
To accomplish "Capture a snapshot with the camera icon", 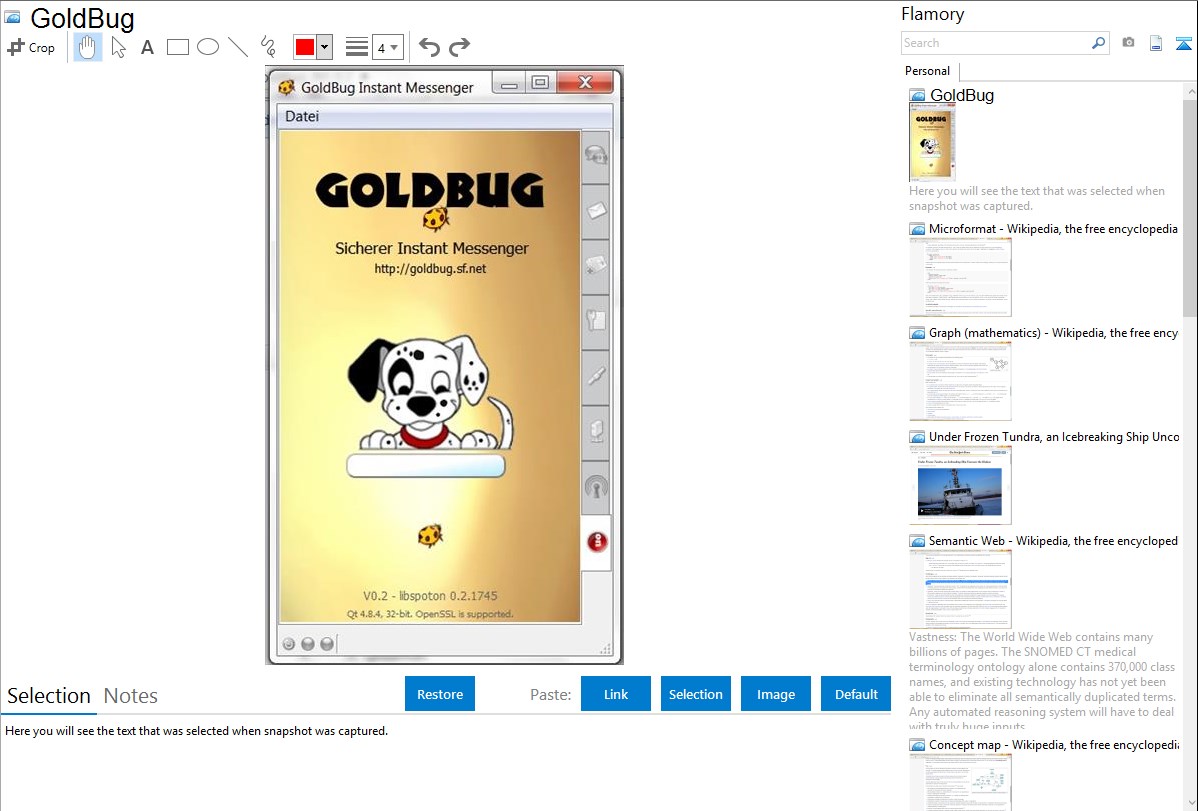I will (1128, 43).
